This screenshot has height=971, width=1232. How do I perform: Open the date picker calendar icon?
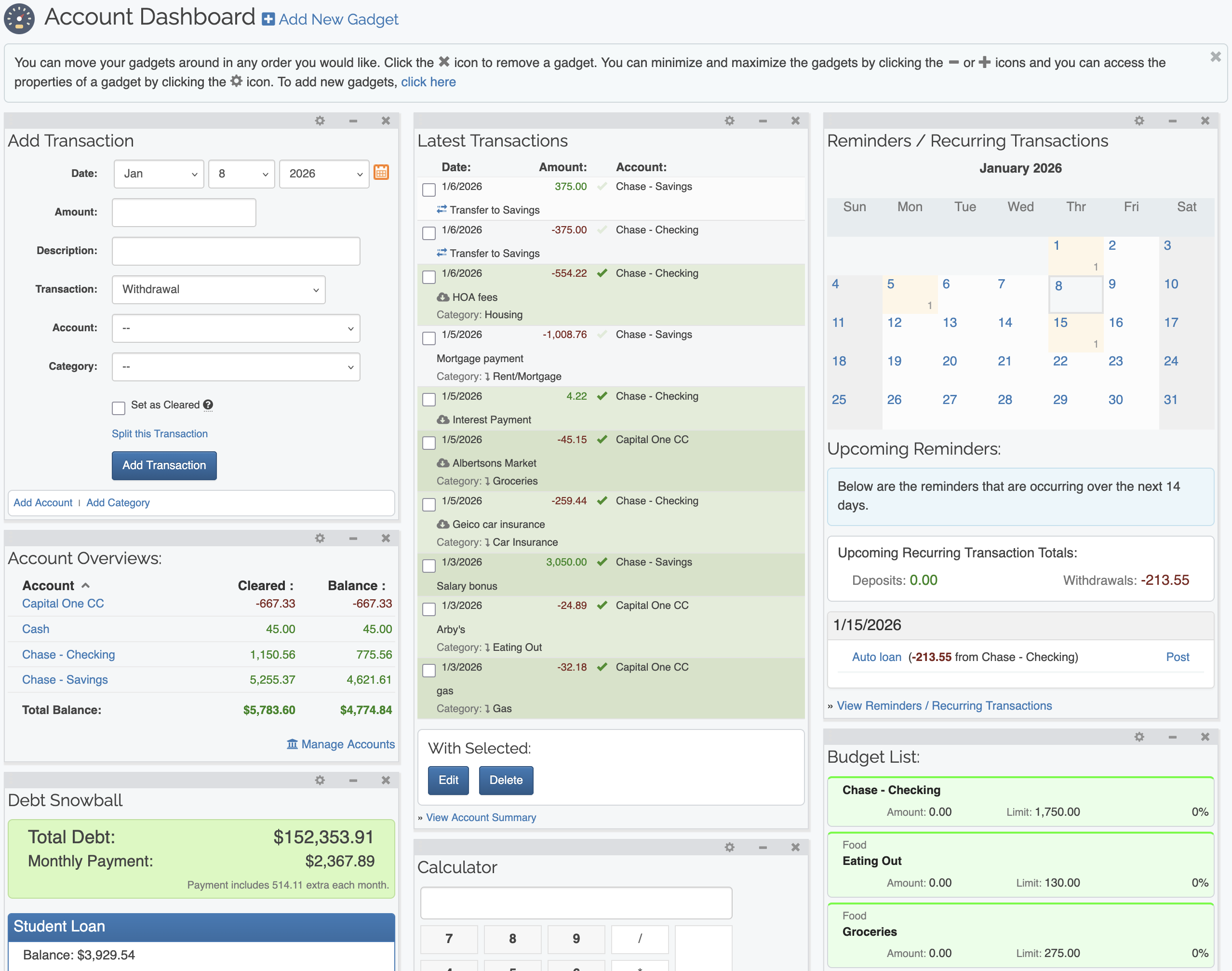click(381, 172)
